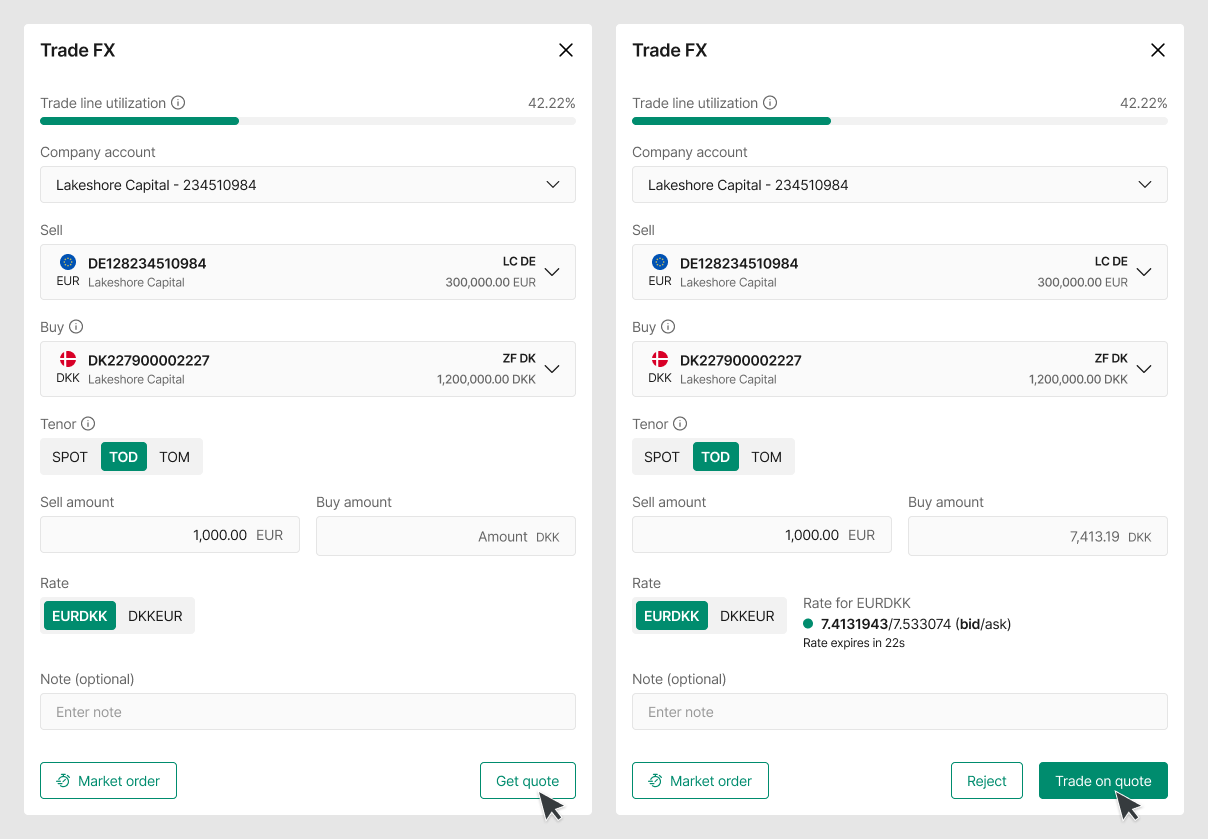The image size is (1208, 839).
Task: Click Reject button
Action: pos(987,781)
